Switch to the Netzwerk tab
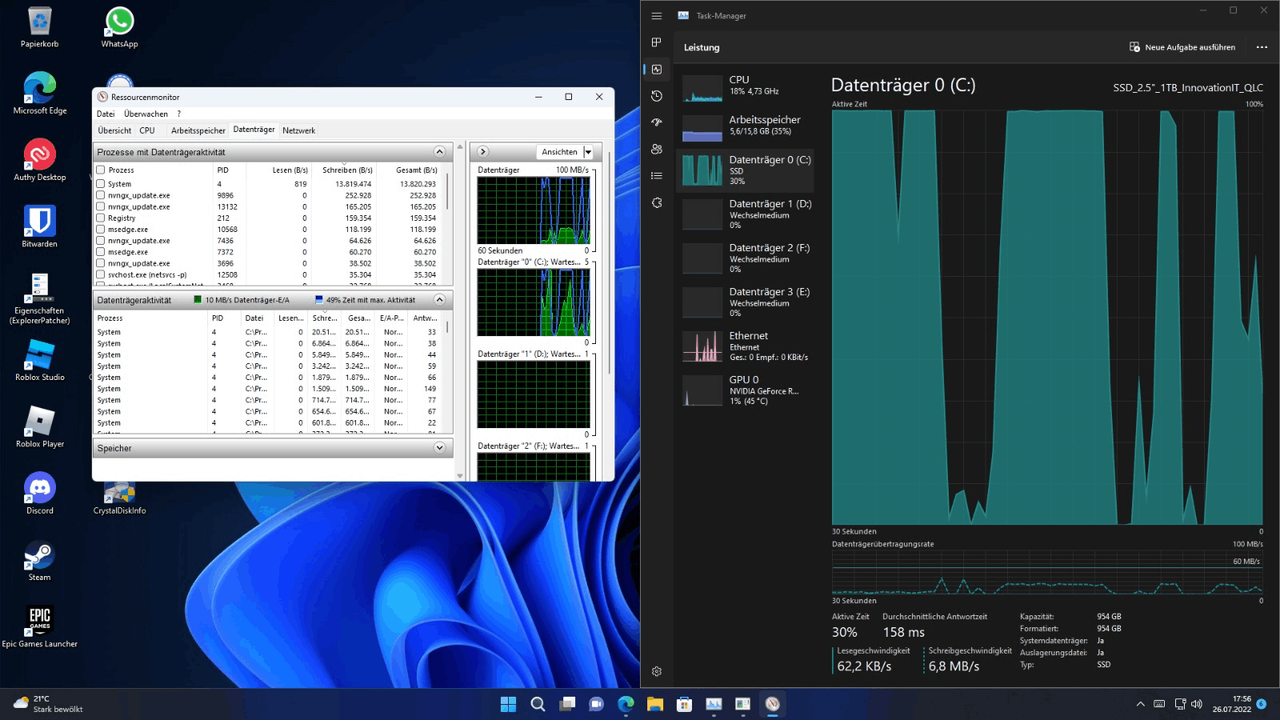 pos(298,130)
